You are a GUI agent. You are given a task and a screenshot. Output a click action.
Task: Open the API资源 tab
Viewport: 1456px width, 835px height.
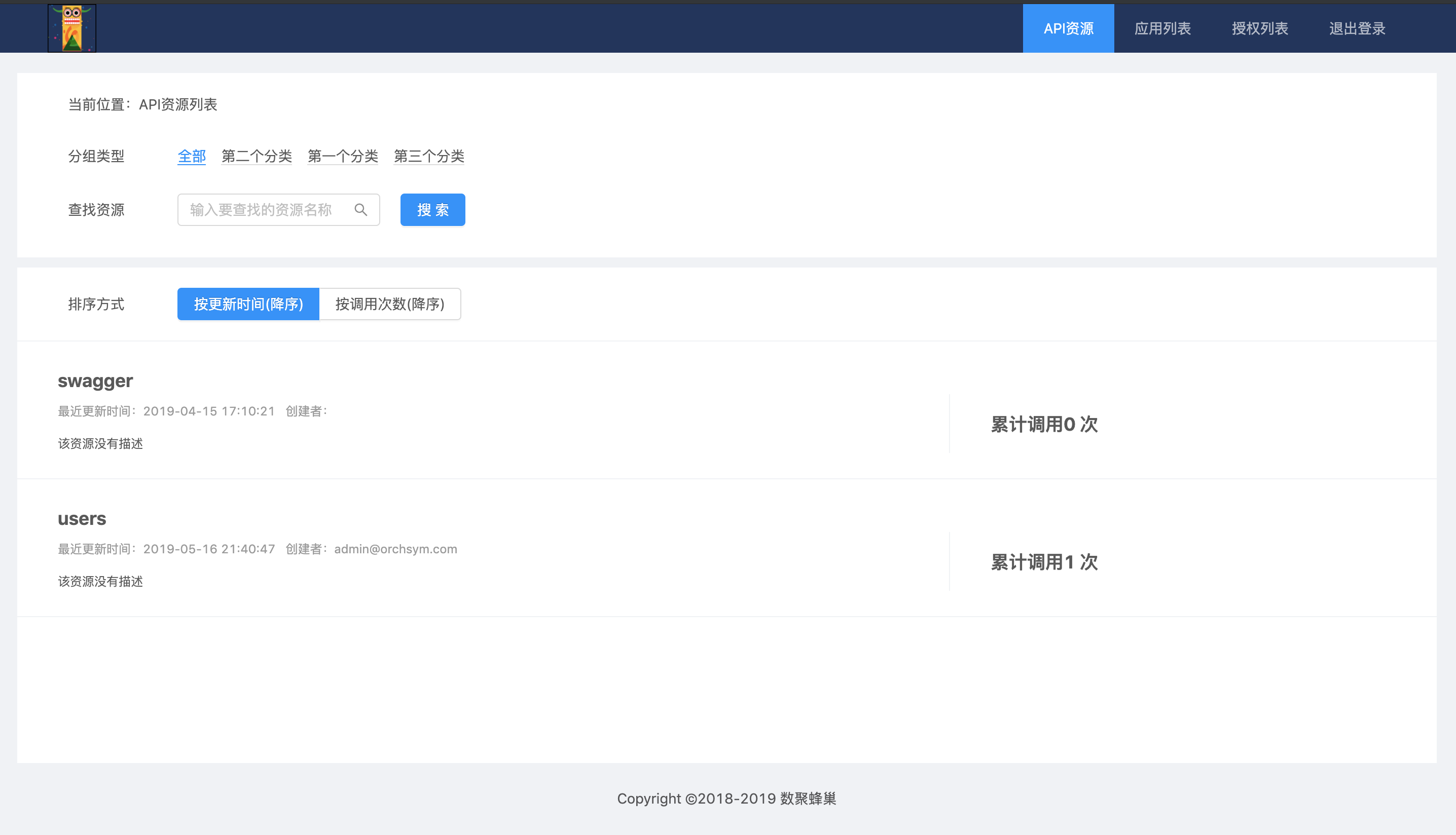click(1068, 28)
